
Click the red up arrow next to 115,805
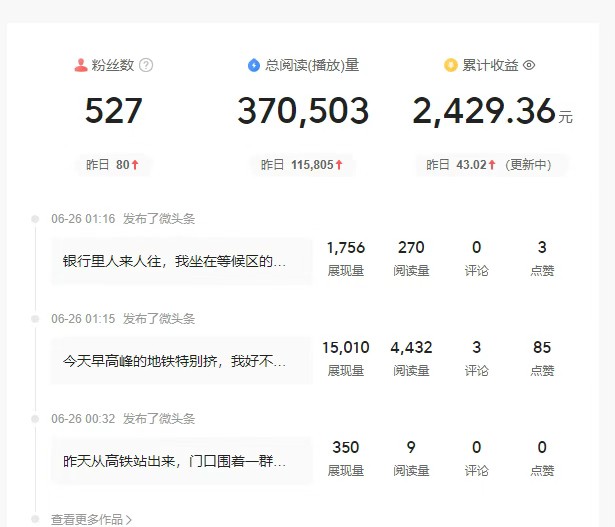339,165
